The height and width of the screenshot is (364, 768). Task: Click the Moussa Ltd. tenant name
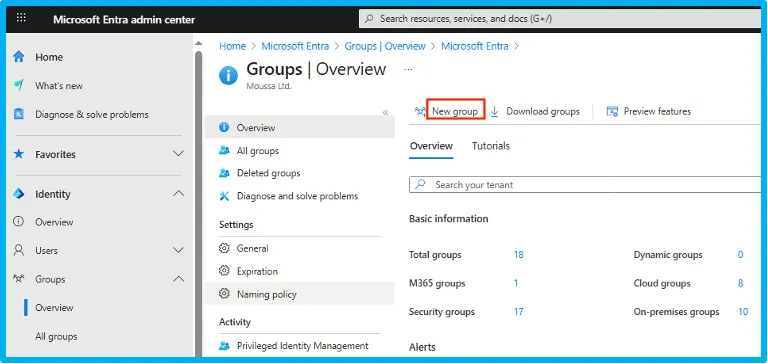269,87
